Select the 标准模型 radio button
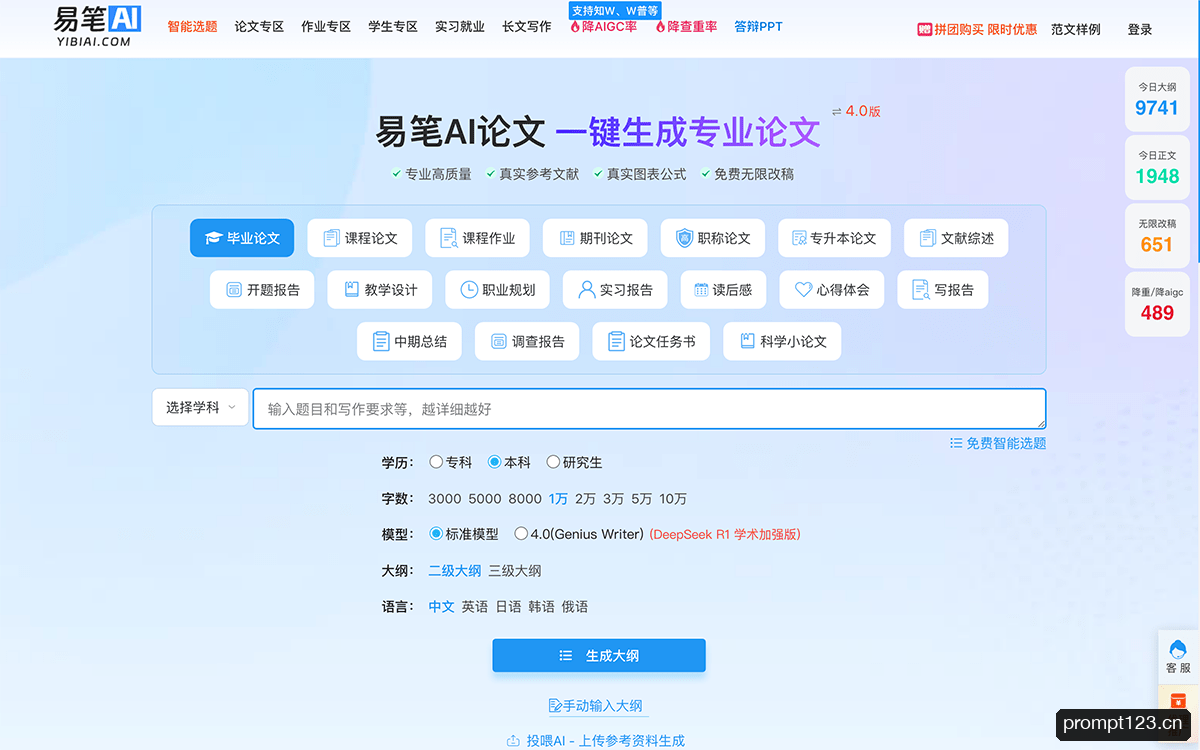Viewport: 1200px width, 750px height. pyautogui.click(x=435, y=534)
